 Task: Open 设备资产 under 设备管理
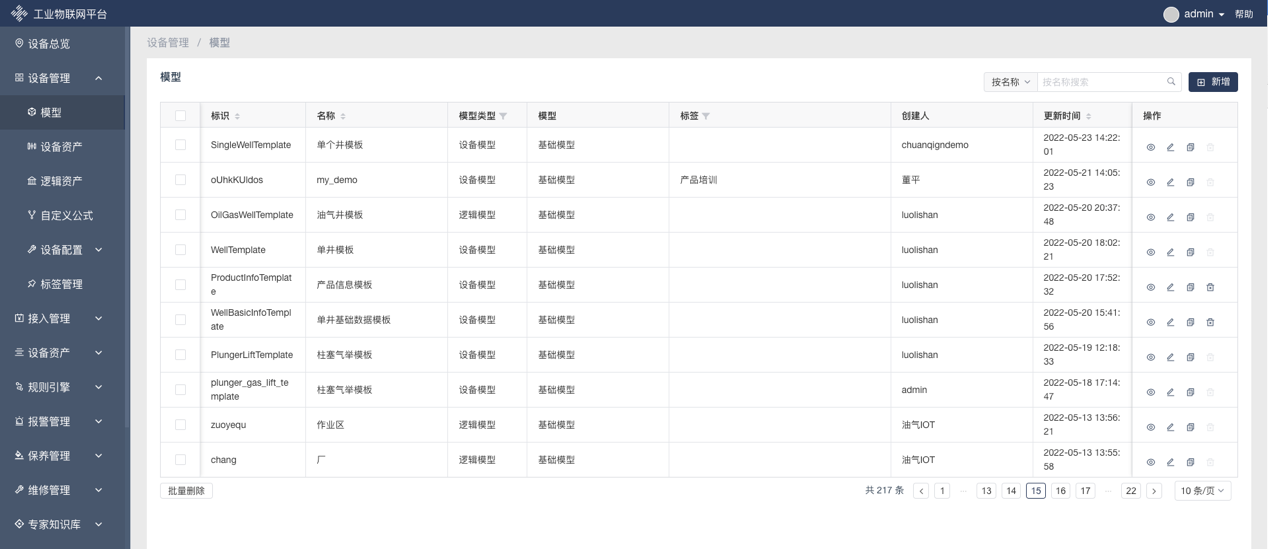(x=61, y=147)
